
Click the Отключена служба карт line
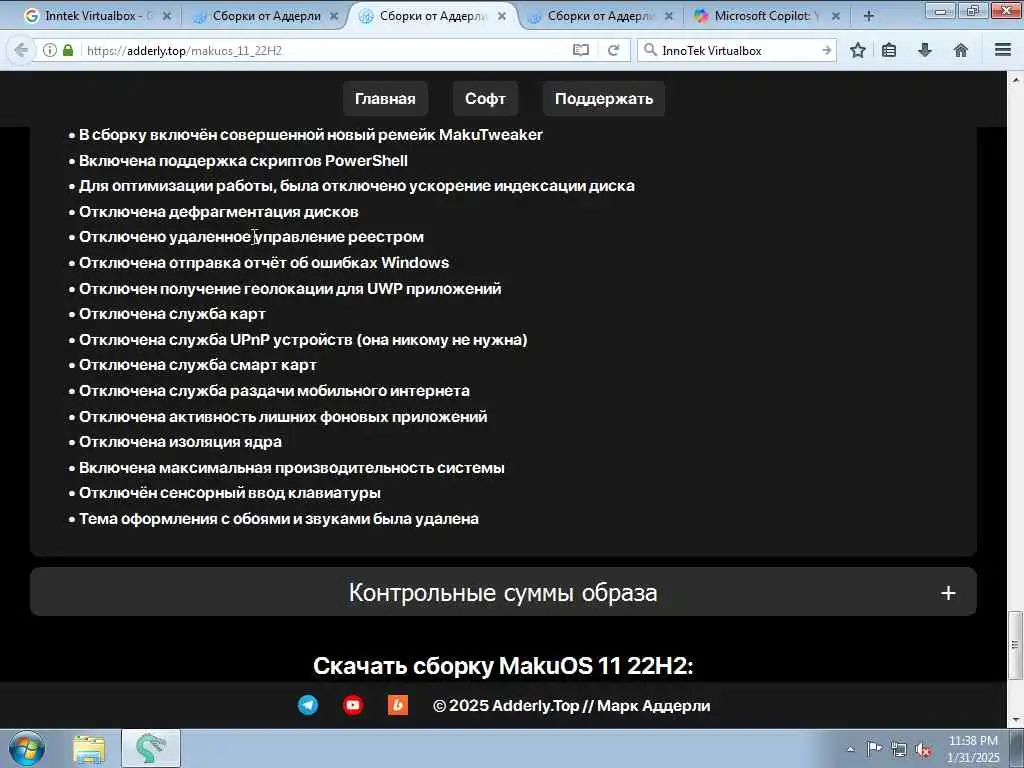click(167, 314)
